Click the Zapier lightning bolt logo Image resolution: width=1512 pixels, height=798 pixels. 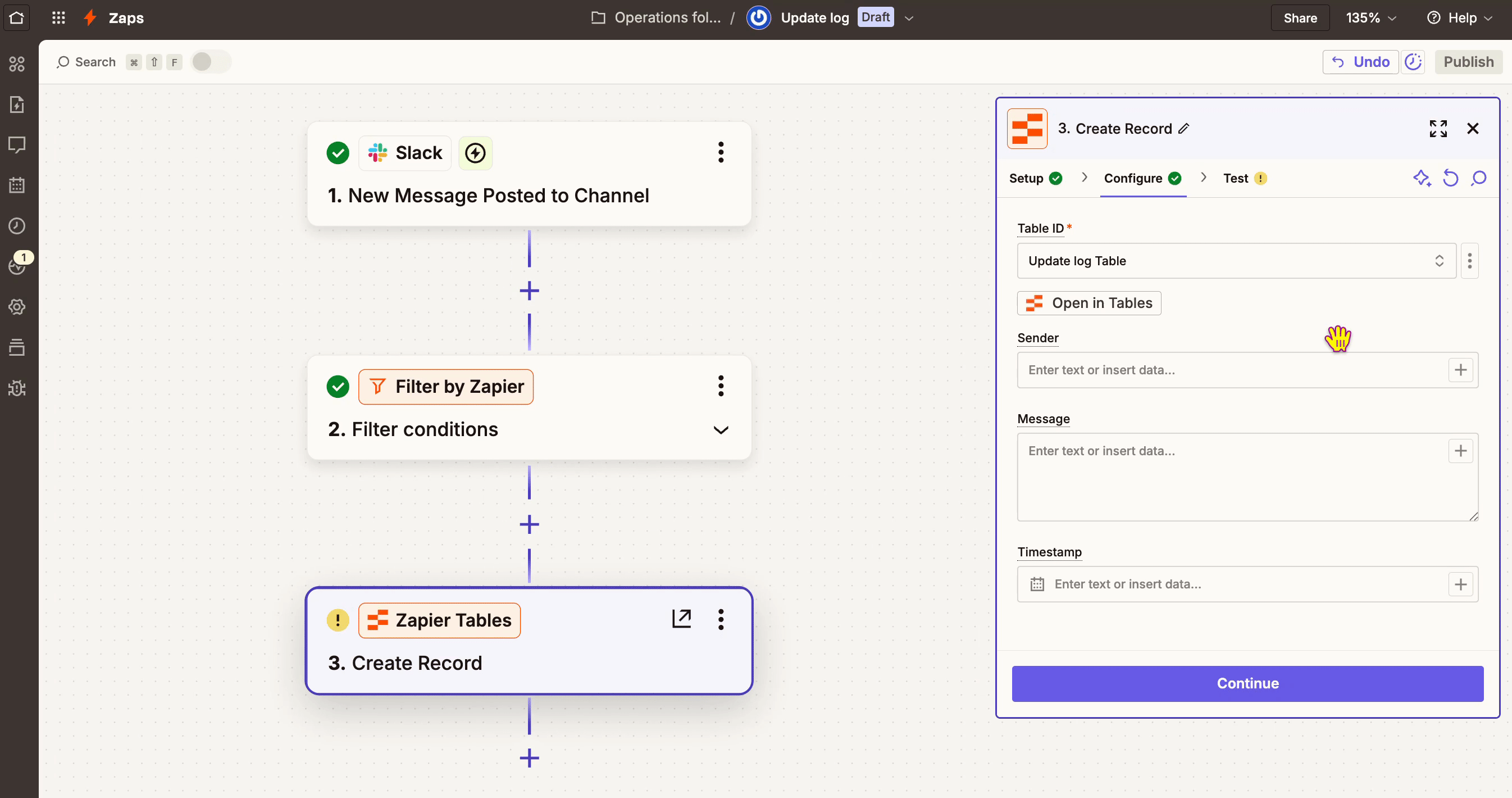point(90,17)
